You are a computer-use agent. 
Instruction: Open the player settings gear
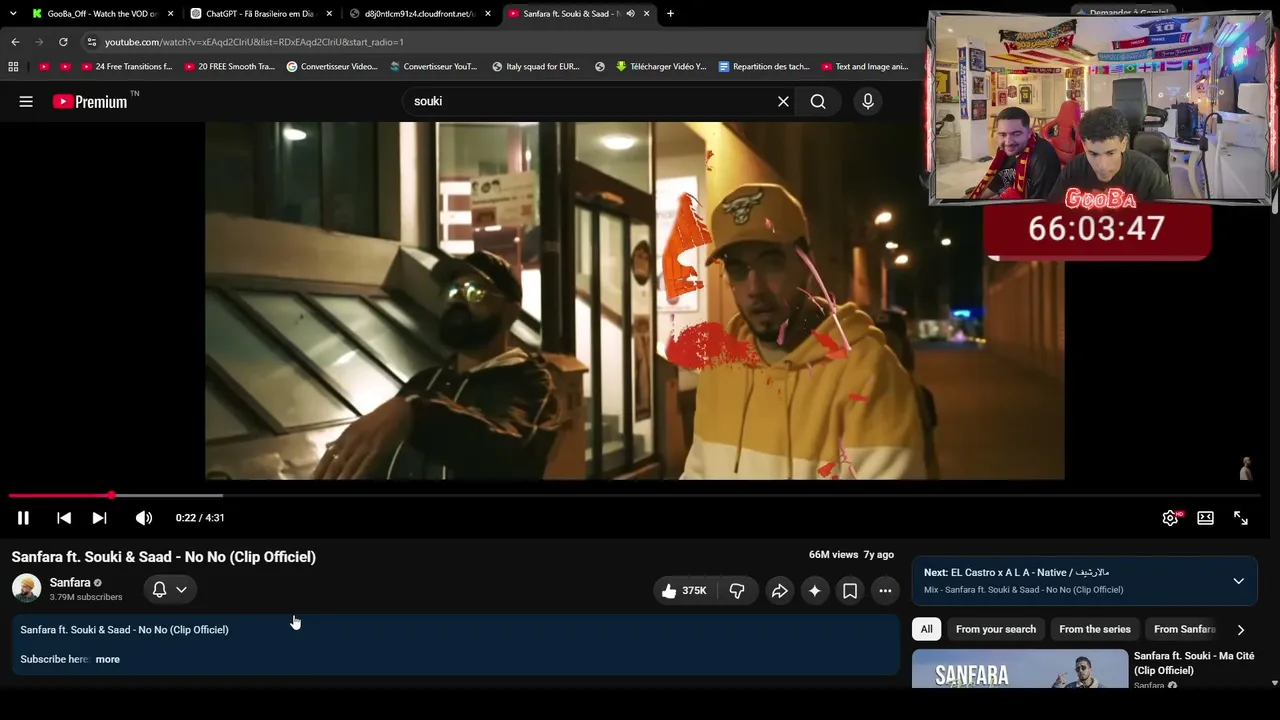pos(1170,518)
